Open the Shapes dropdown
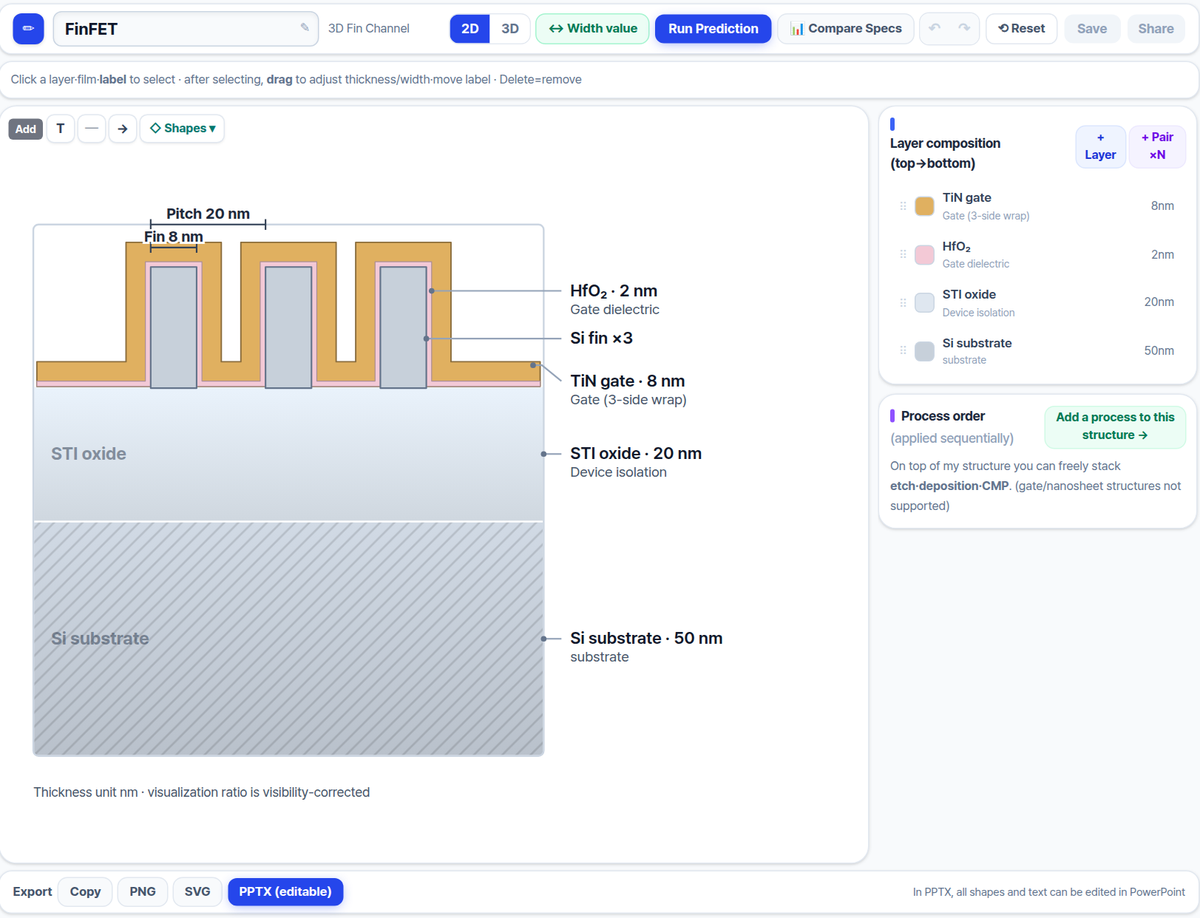This screenshot has width=1200, height=918. pyautogui.click(x=182, y=129)
